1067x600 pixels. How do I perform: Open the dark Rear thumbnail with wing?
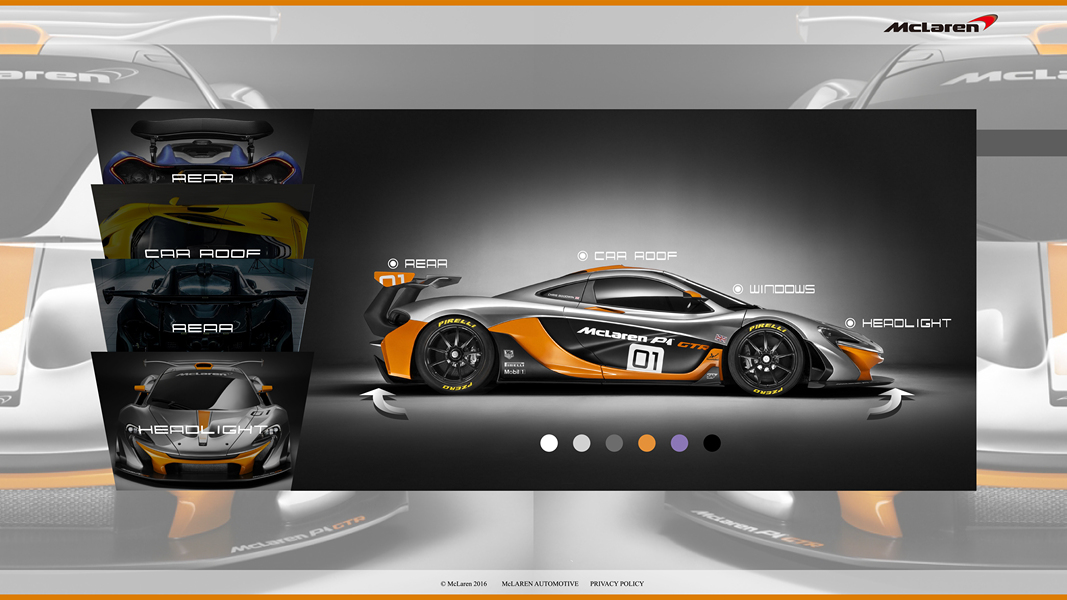point(203,305)
